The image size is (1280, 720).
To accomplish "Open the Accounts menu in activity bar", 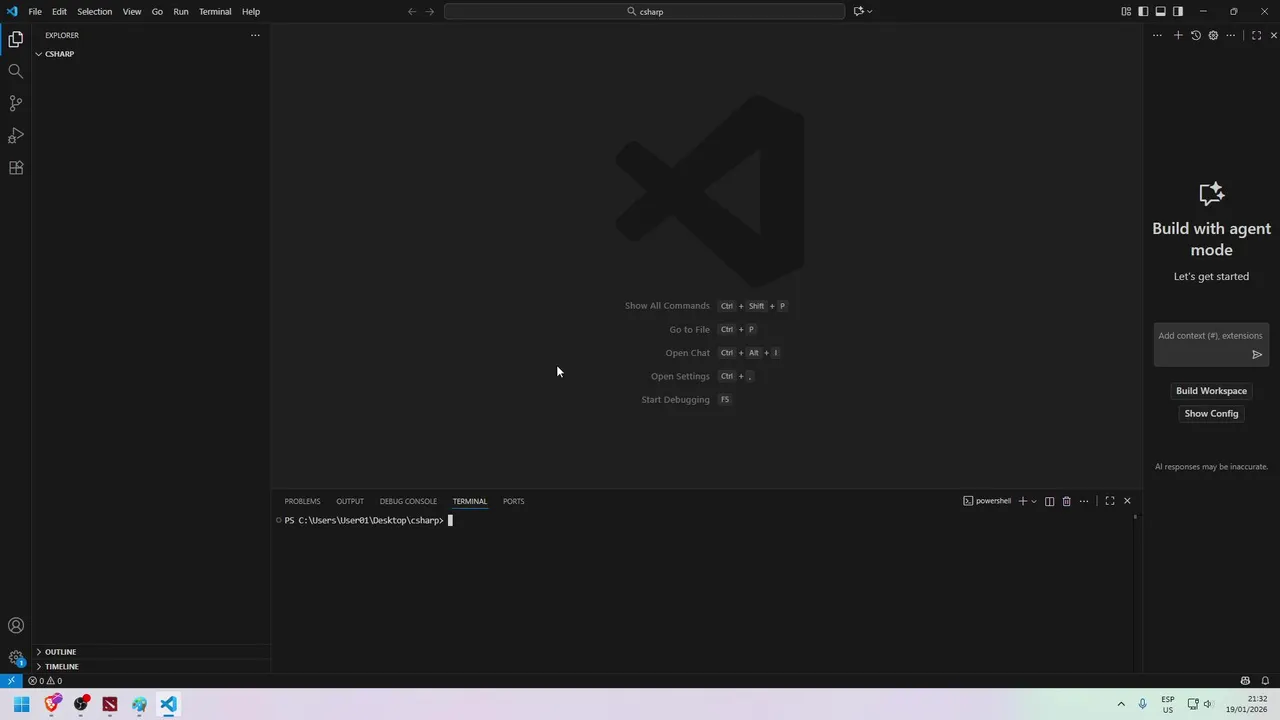I will pos(16,626).
